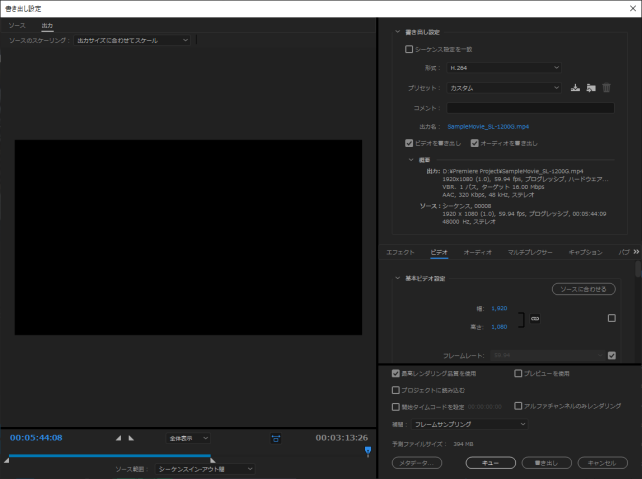Toggle the aspect ratio correction icon
The height and width of the screenshot is (479, 642).
[276, 438]
